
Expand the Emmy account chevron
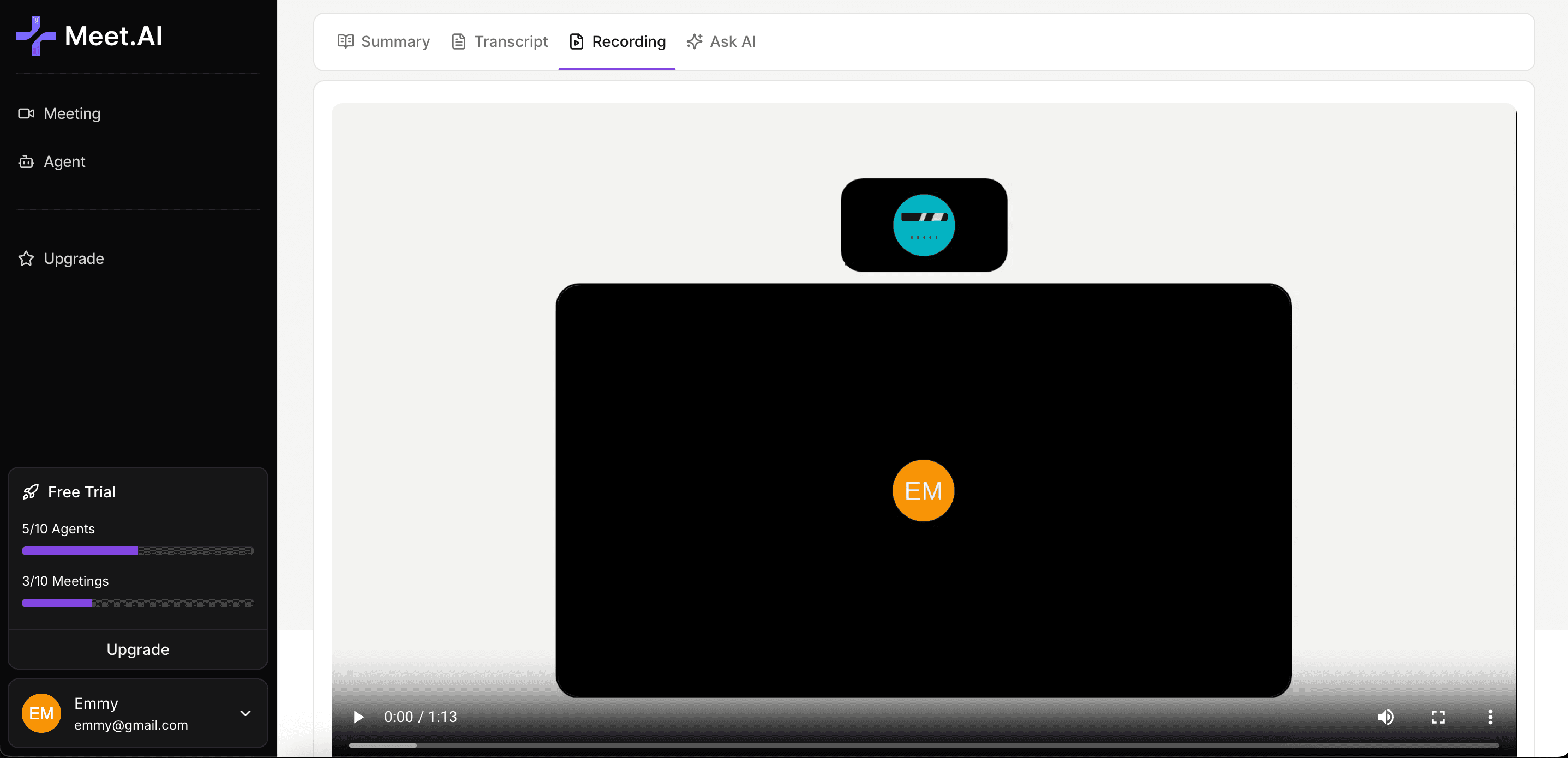[x=246, y=713]
